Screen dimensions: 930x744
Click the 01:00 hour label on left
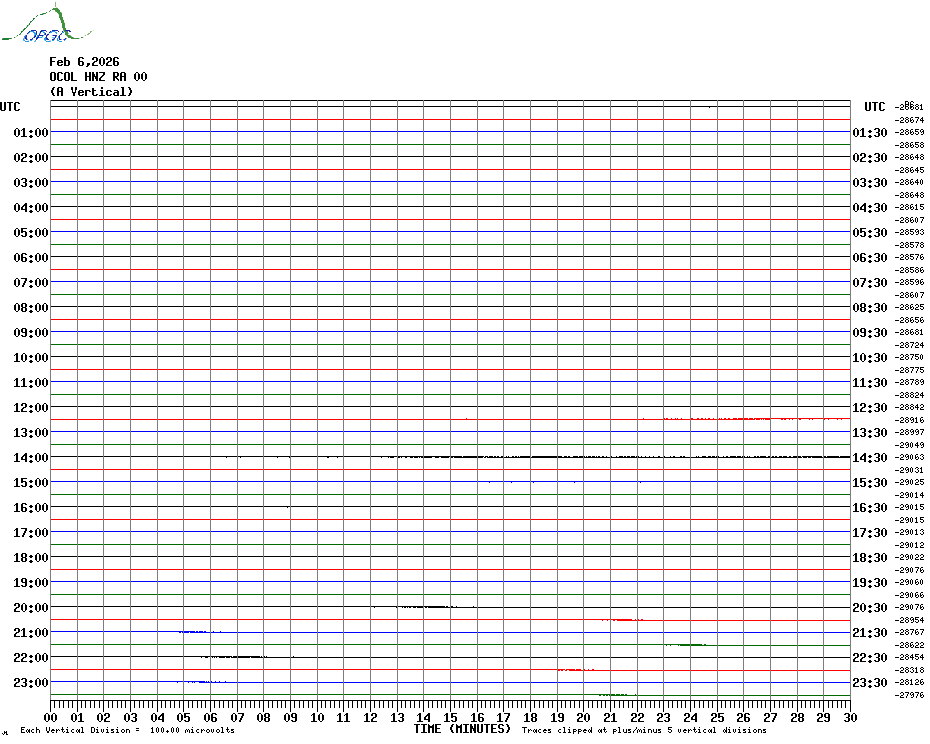[x=31, y=133]
